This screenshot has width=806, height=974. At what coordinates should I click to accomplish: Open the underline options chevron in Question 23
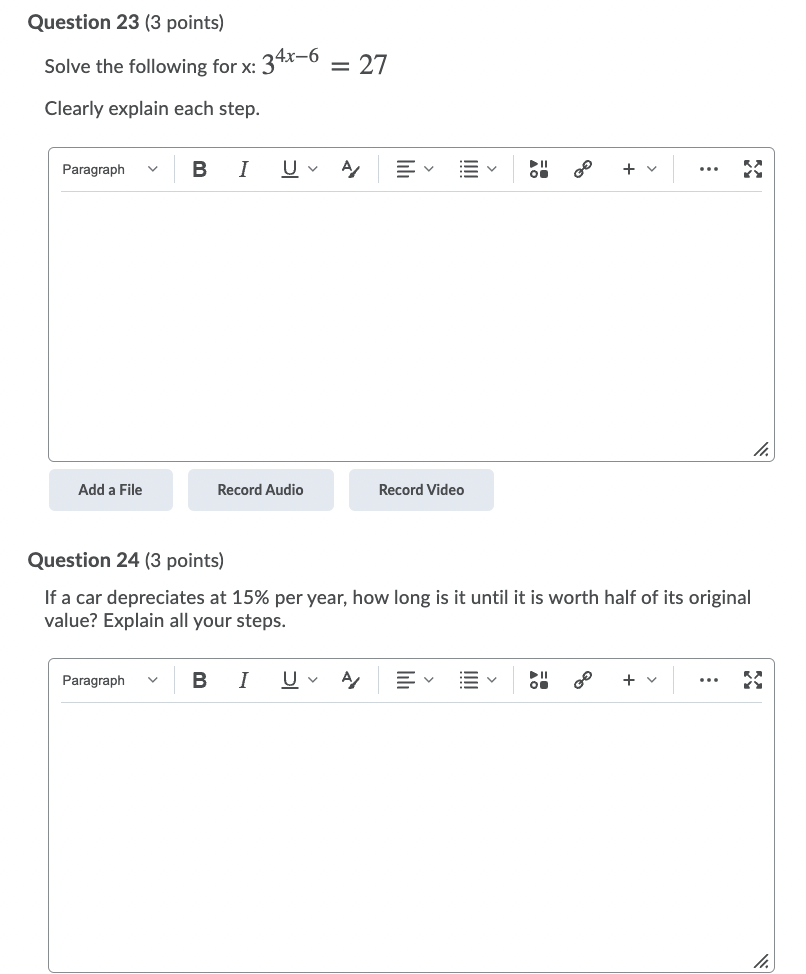point(311,169)
